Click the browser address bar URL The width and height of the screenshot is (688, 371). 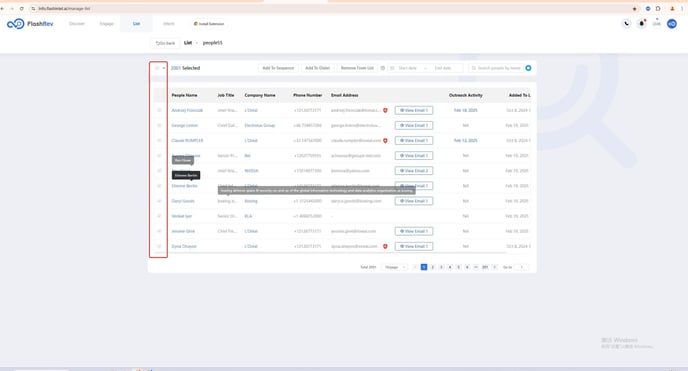click(64, 8)
